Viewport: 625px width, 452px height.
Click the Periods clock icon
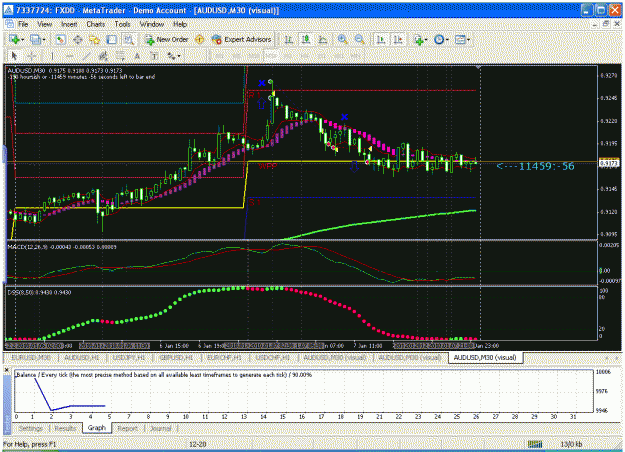pos(439,39)
